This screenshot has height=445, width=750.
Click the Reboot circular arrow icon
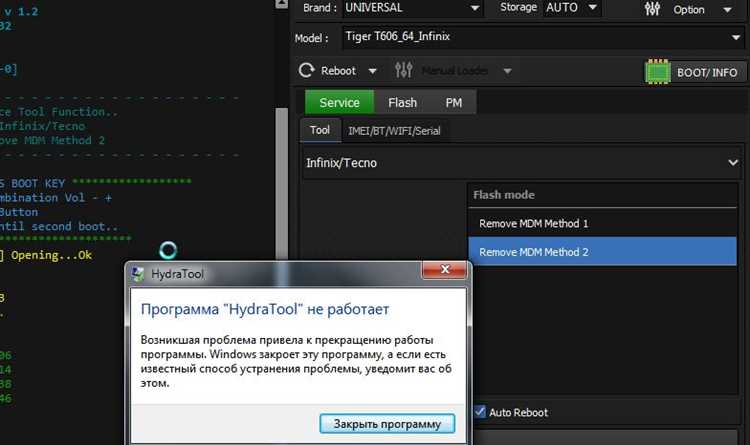click(307, 70)
